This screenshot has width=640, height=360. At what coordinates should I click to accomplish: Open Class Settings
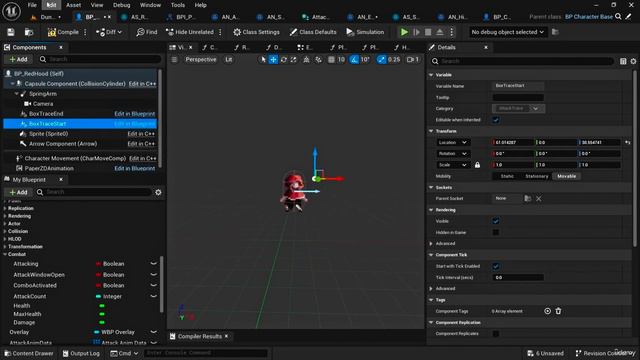click(x=256, y=32)
